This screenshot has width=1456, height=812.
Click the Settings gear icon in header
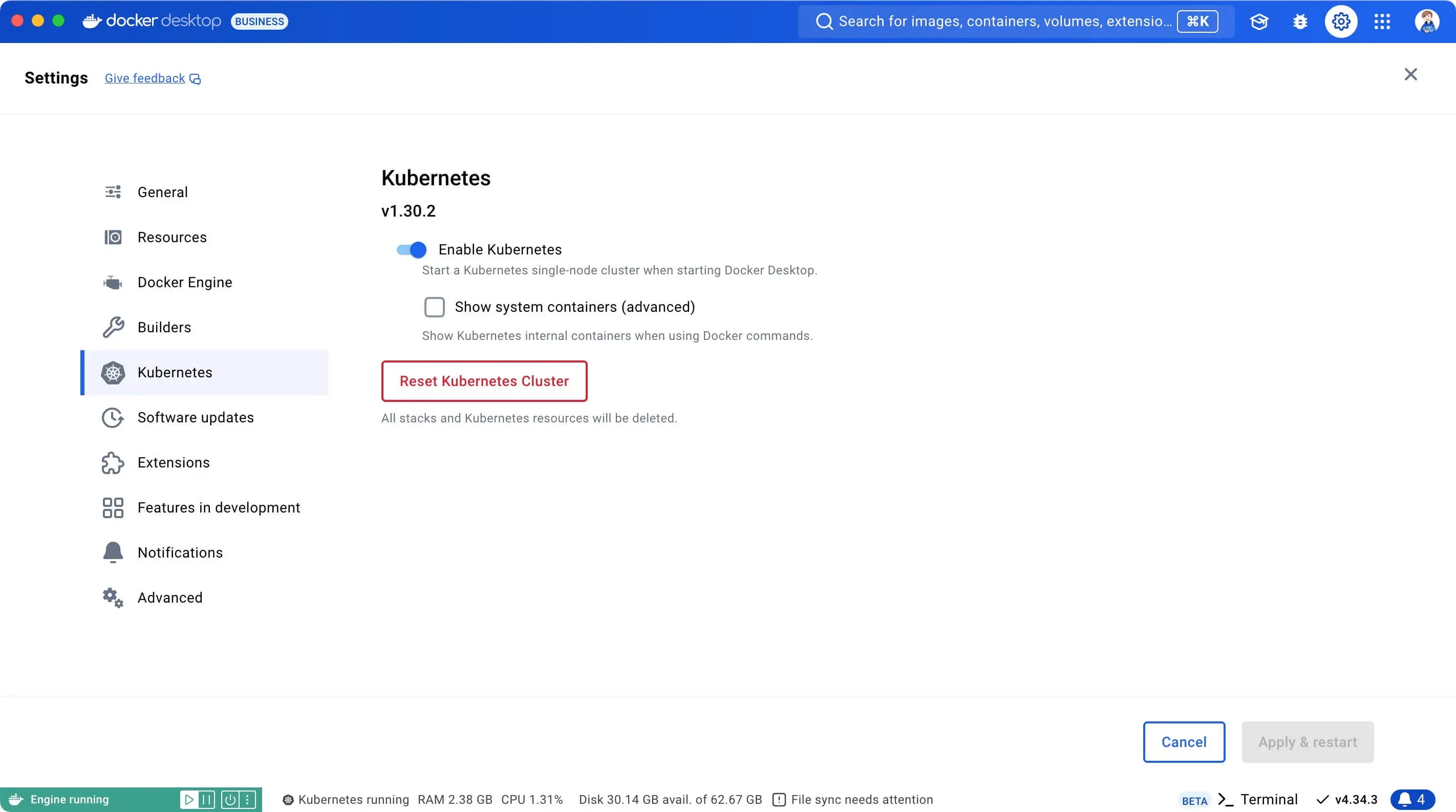[1341, 22]
